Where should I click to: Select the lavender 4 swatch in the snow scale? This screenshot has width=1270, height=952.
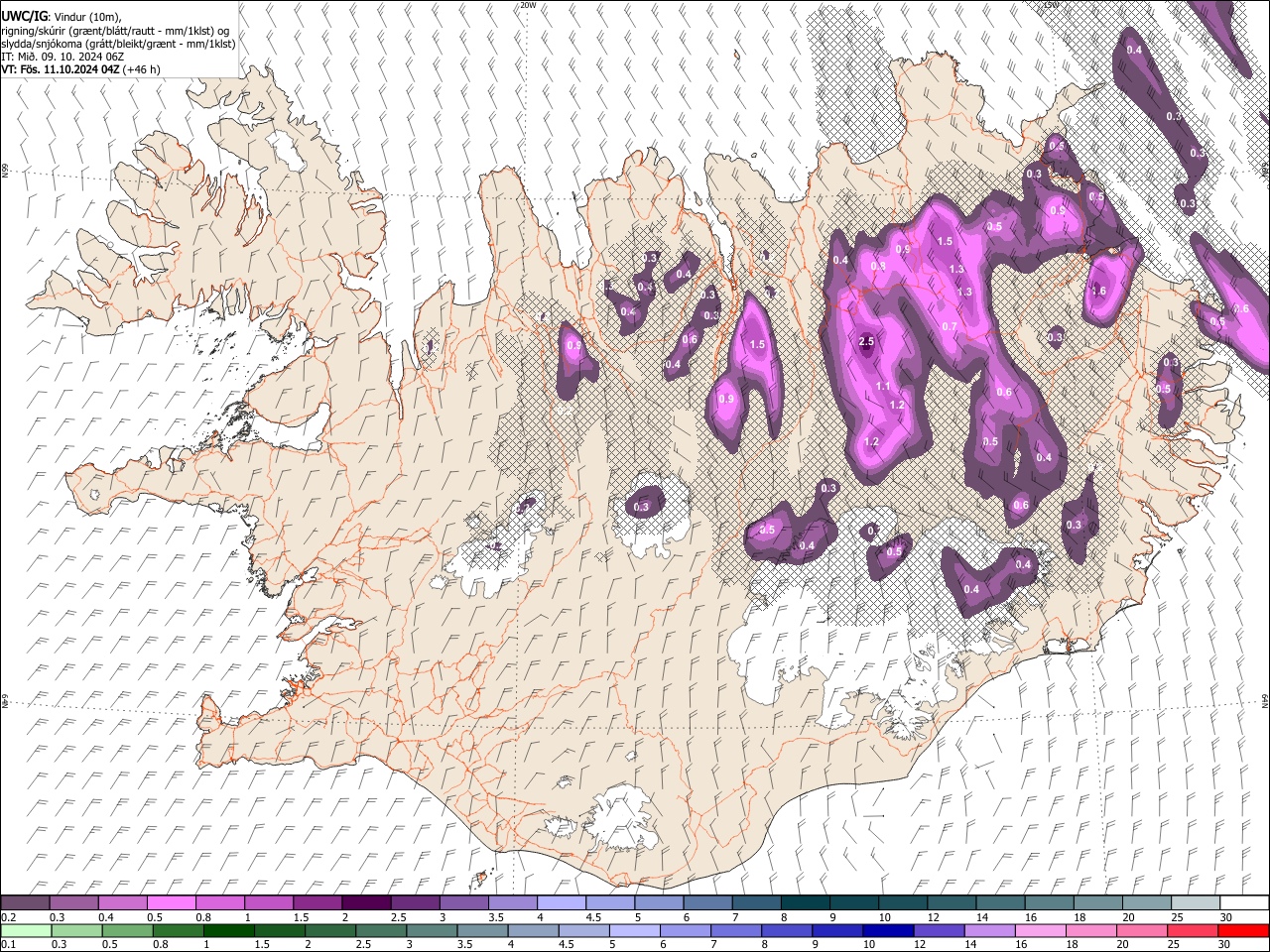[x=562, y=902]
